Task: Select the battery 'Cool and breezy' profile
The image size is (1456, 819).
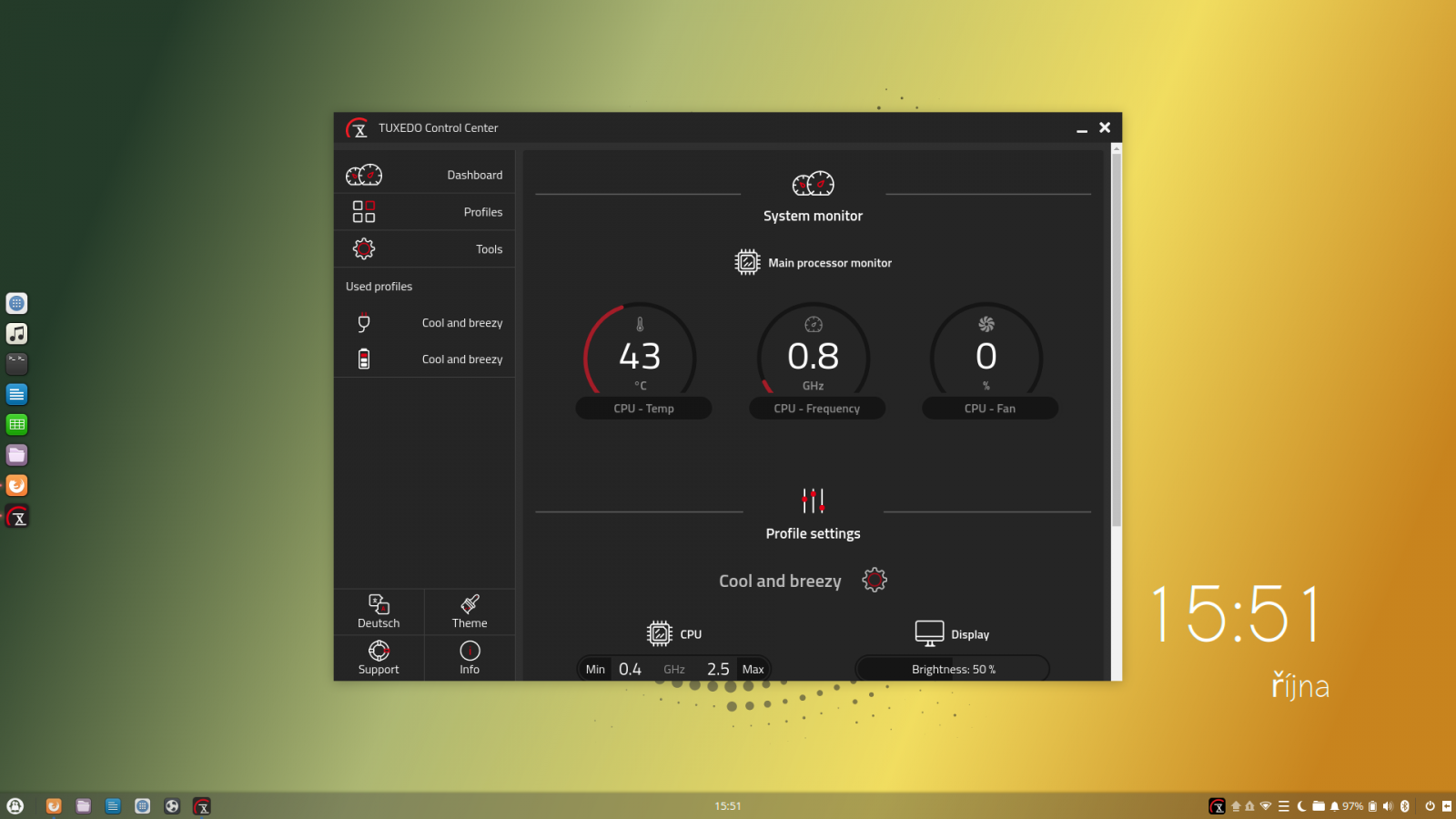Action: pos(424,359)
